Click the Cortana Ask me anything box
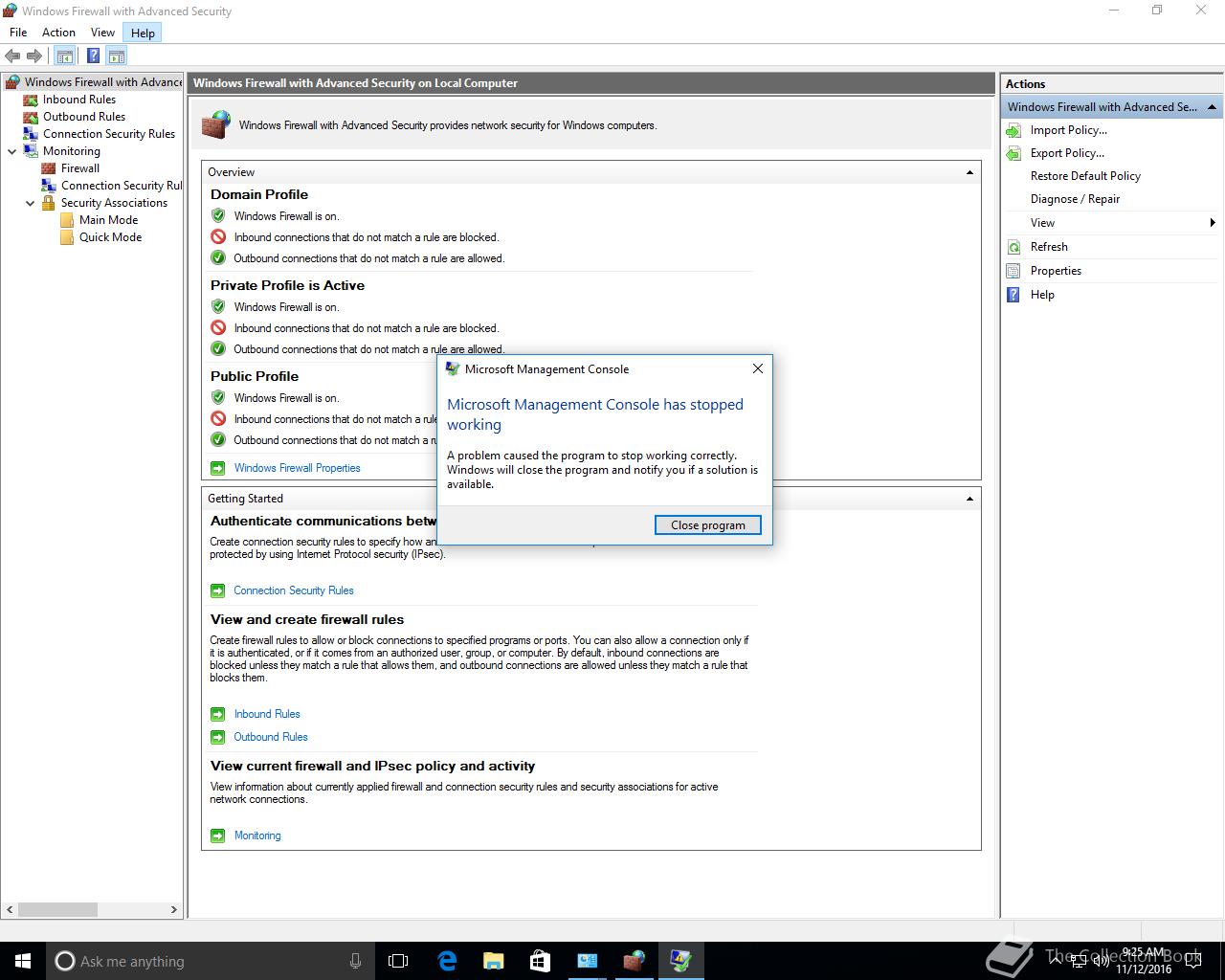The image size is (1225, 980). 211,961
